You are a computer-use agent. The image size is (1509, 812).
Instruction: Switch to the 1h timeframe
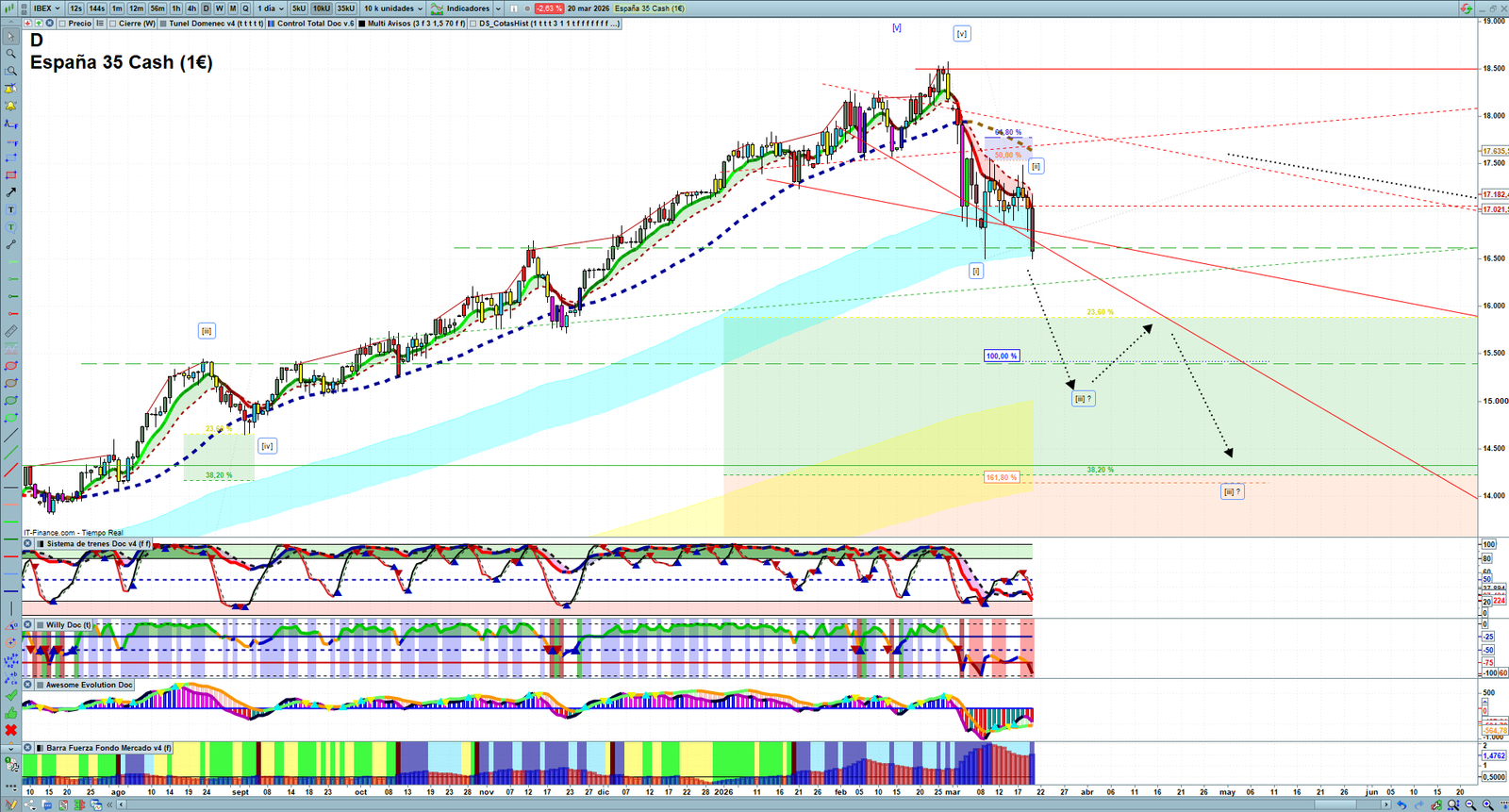point(176,8)
